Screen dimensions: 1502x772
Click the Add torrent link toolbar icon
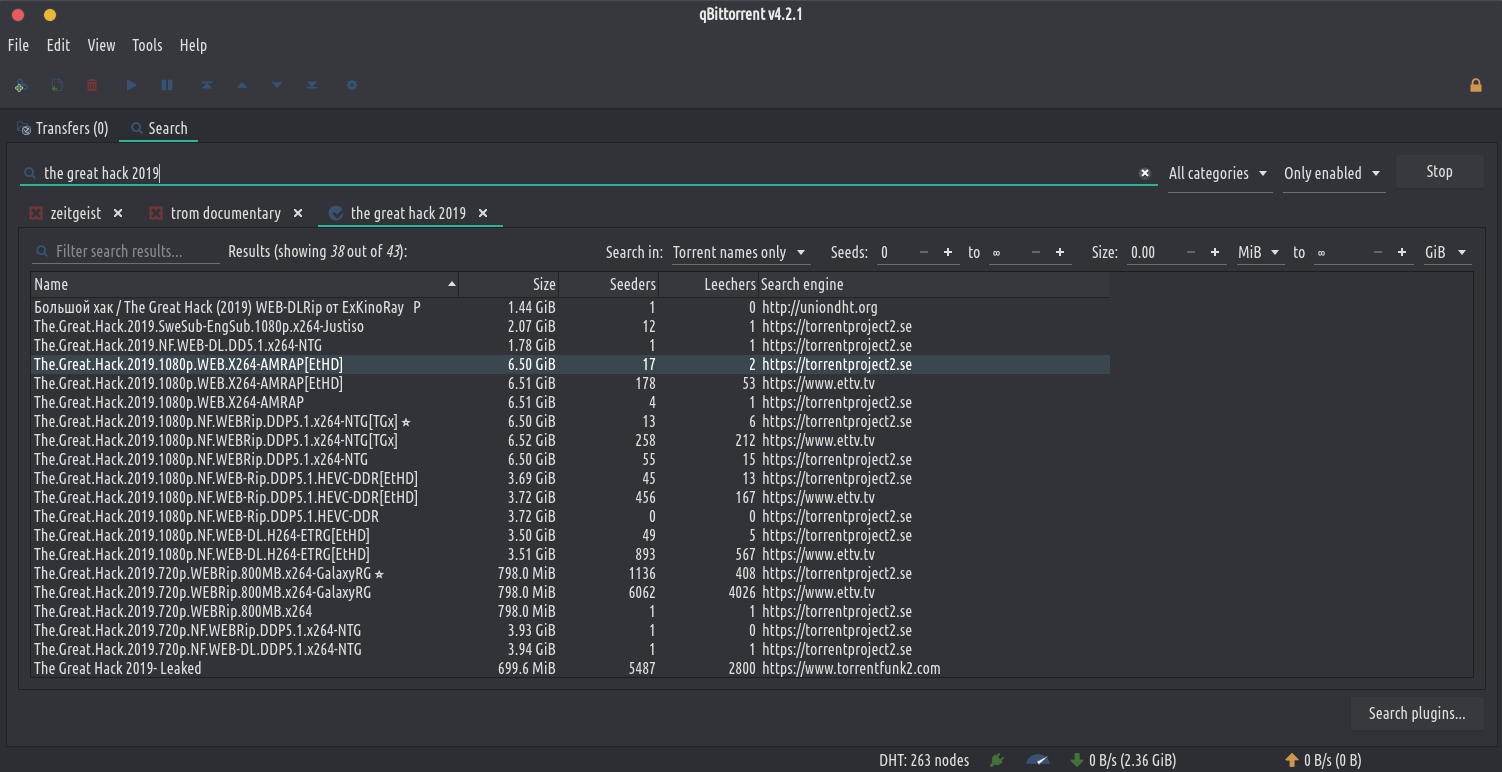pyautogui.click(x=19, y=86)
